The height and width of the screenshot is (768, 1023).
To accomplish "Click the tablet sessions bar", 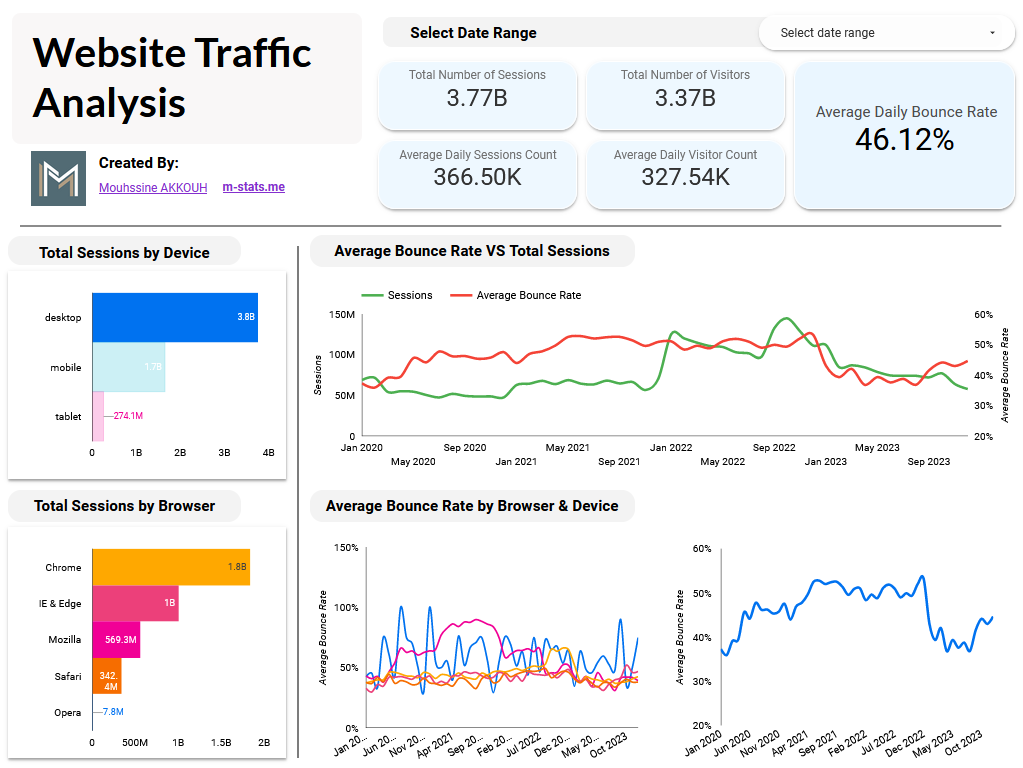I will tap(98, 415).
